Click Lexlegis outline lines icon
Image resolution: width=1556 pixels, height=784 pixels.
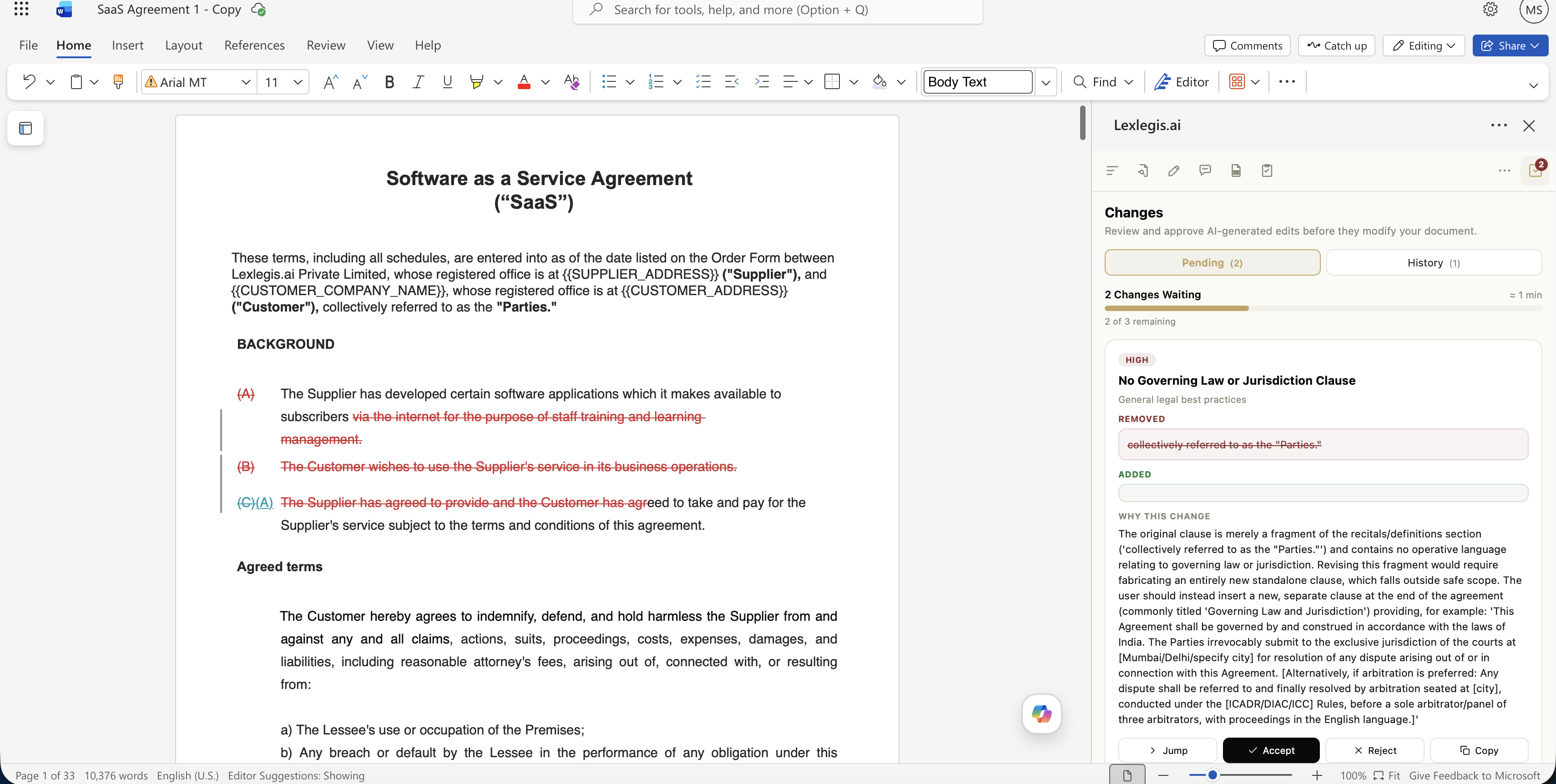coord(1111,171)
